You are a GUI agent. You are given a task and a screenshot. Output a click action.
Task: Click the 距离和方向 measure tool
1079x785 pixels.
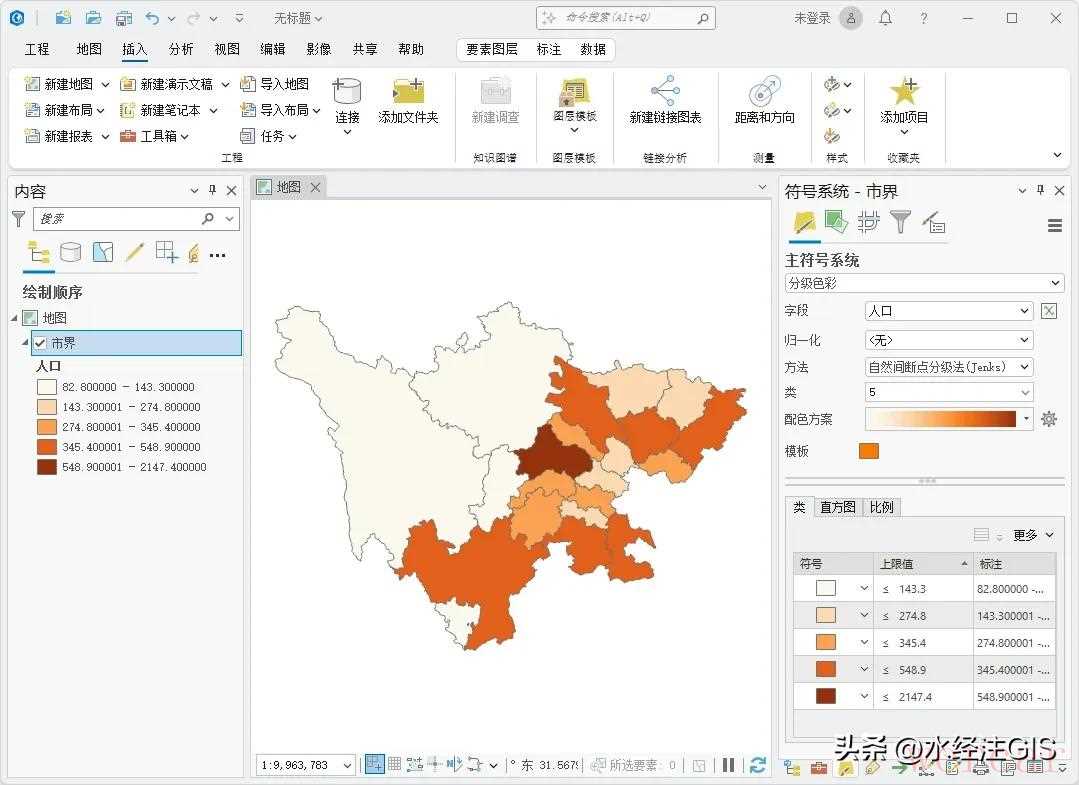click(764, 92)
